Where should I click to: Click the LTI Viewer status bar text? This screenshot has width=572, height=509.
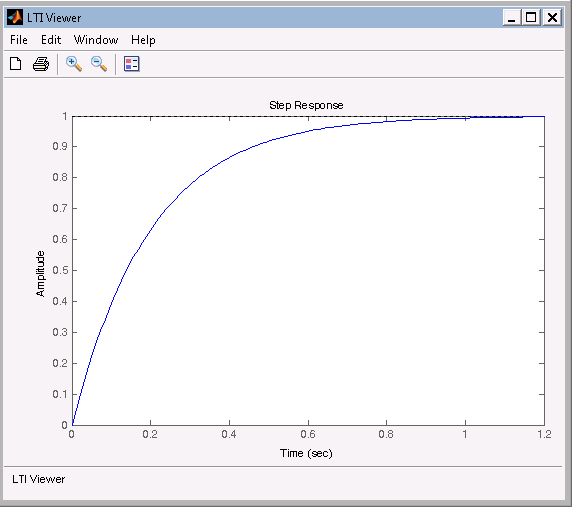[38, 479]
